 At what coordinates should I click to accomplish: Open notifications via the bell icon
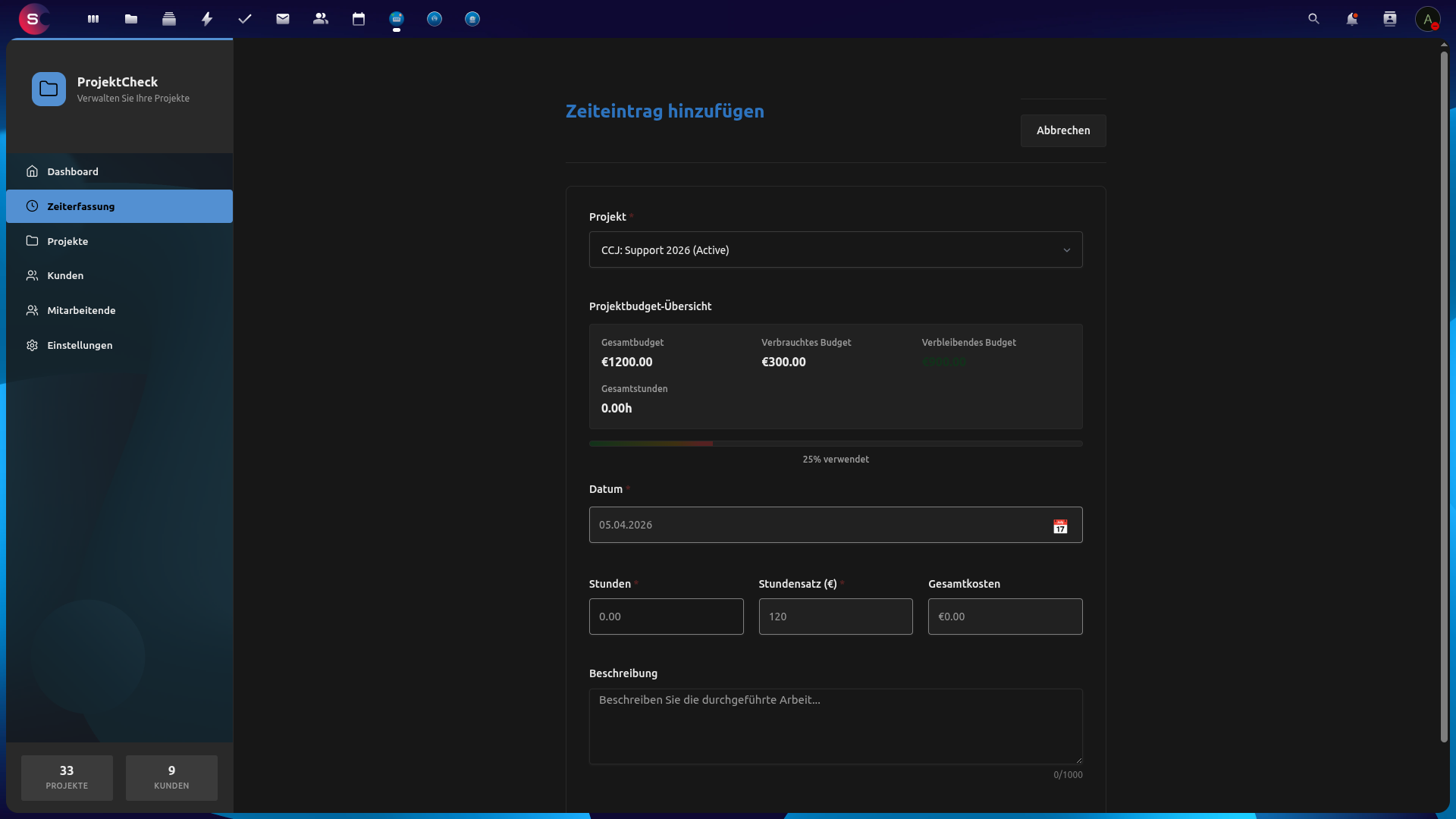(x=1353, y=19)
